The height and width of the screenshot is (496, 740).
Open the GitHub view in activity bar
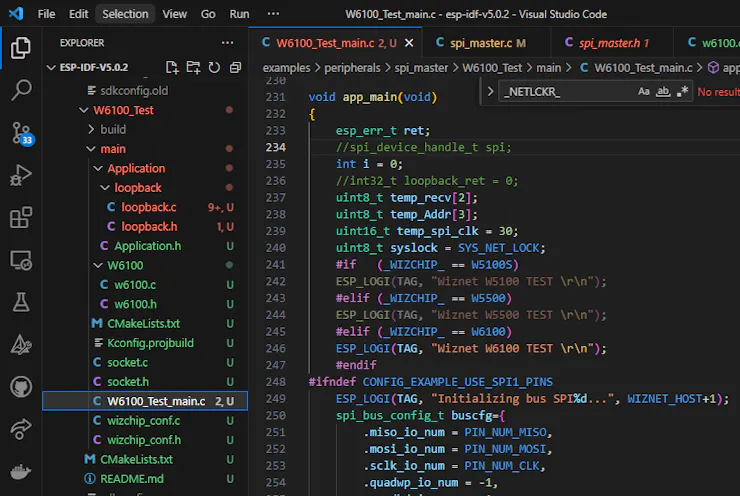pyautogui.click(x=21, y=387)
